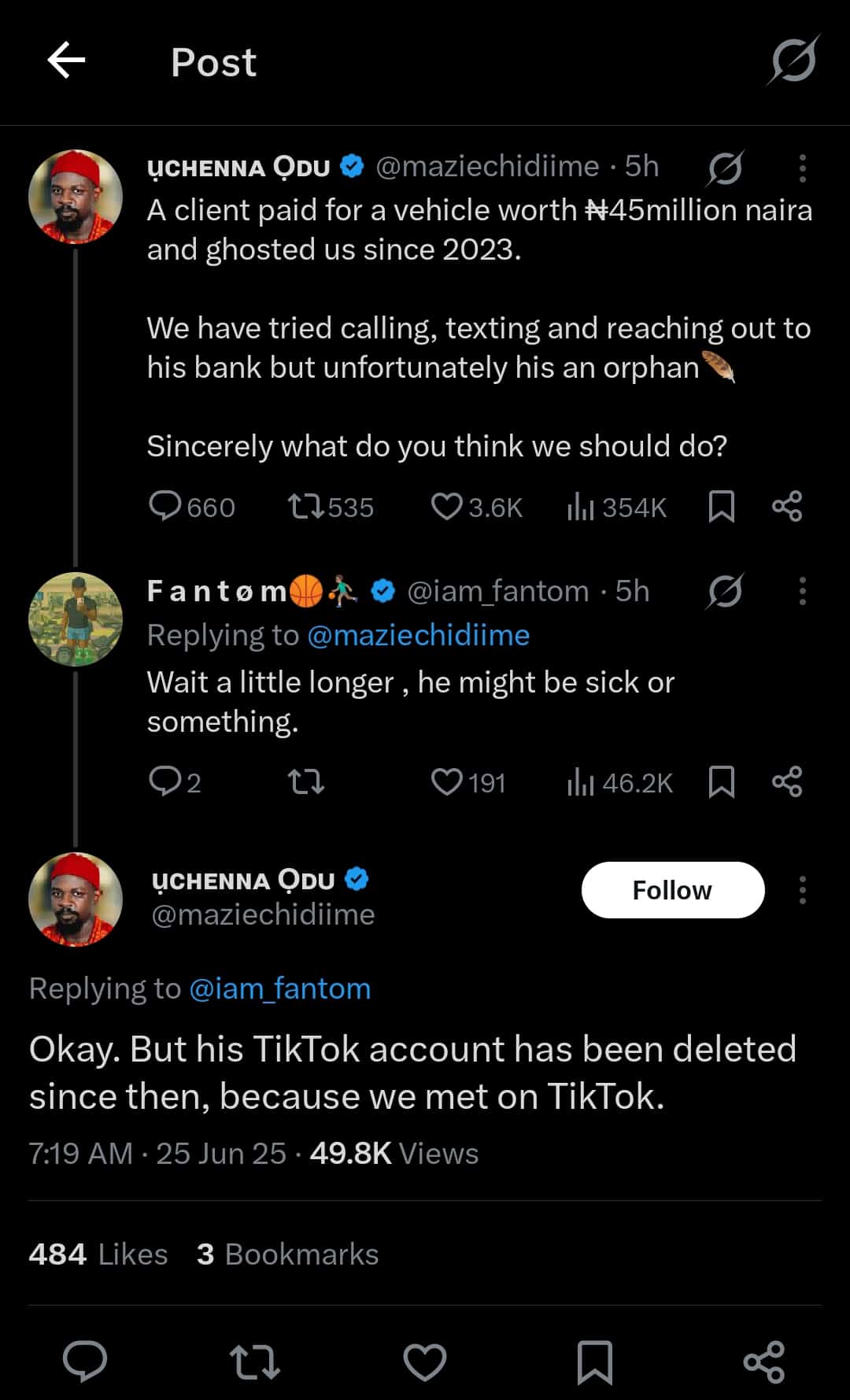Tap the reply icon in the bottom action bar

click(85, 1361)
